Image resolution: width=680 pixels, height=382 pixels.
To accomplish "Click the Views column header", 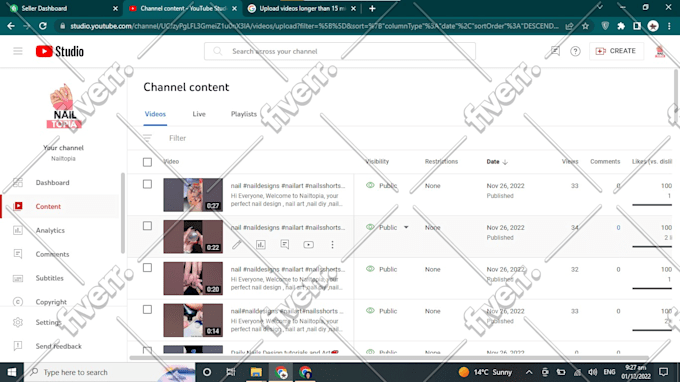I will click(x=570, y=162).
